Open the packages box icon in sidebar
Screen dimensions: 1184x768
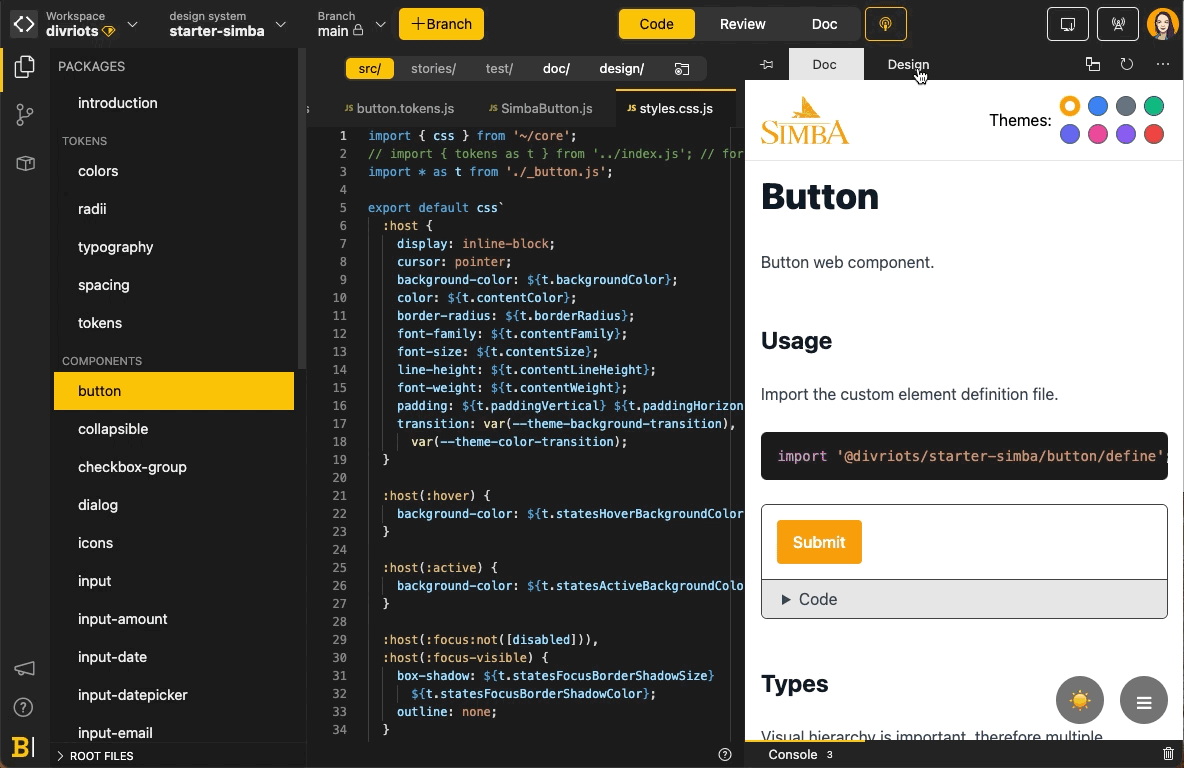point(26,164)
